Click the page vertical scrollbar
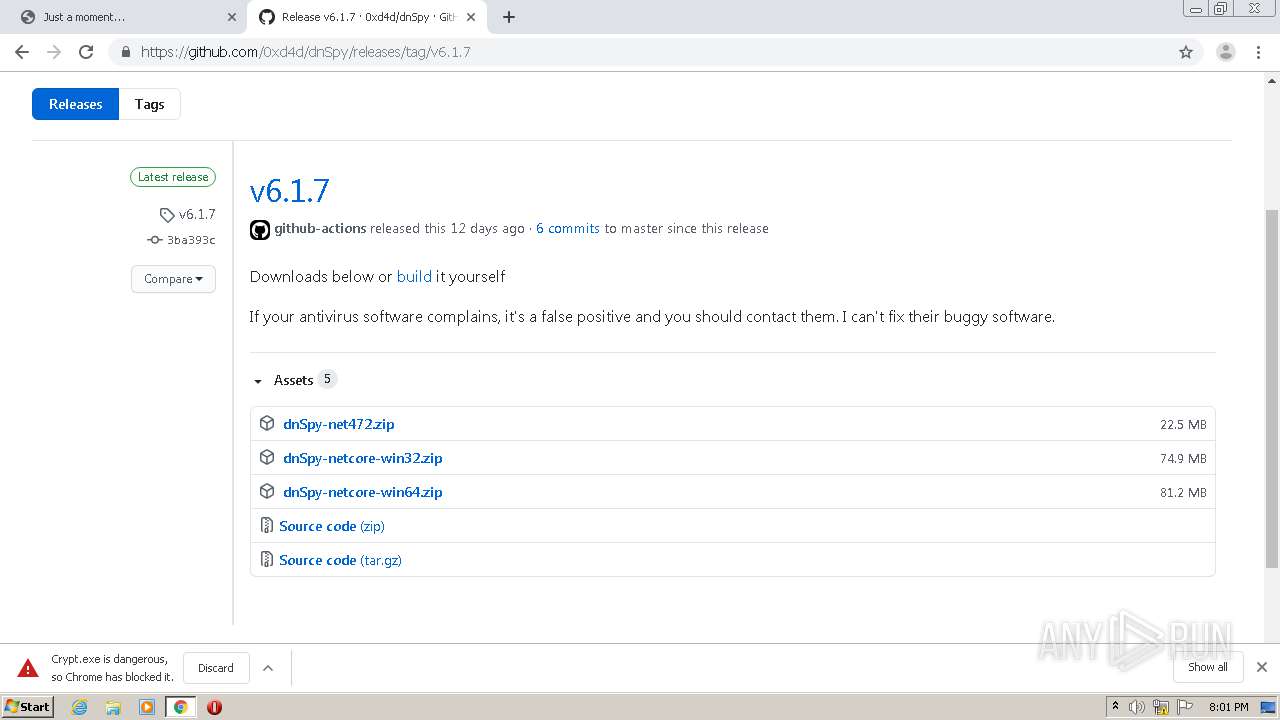1280x720 pixels. click(x=1272, y=390)
